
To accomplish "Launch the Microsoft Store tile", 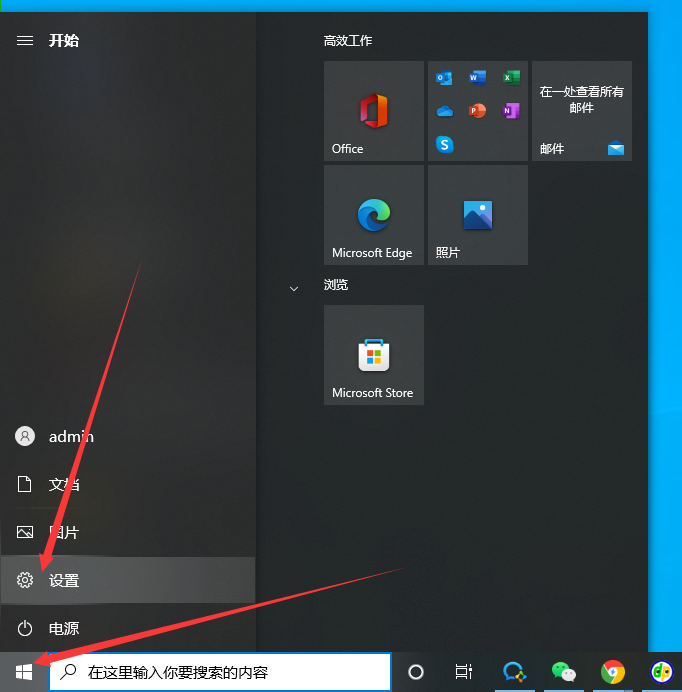I will [x=373, y=354].
